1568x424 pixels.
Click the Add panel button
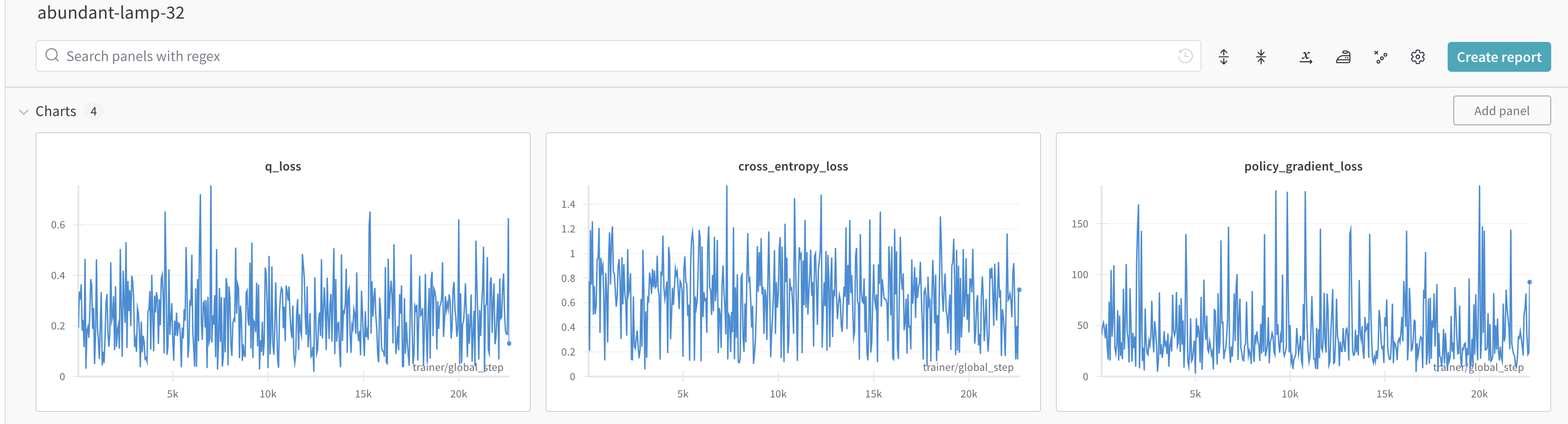(x=1501, y=111)
